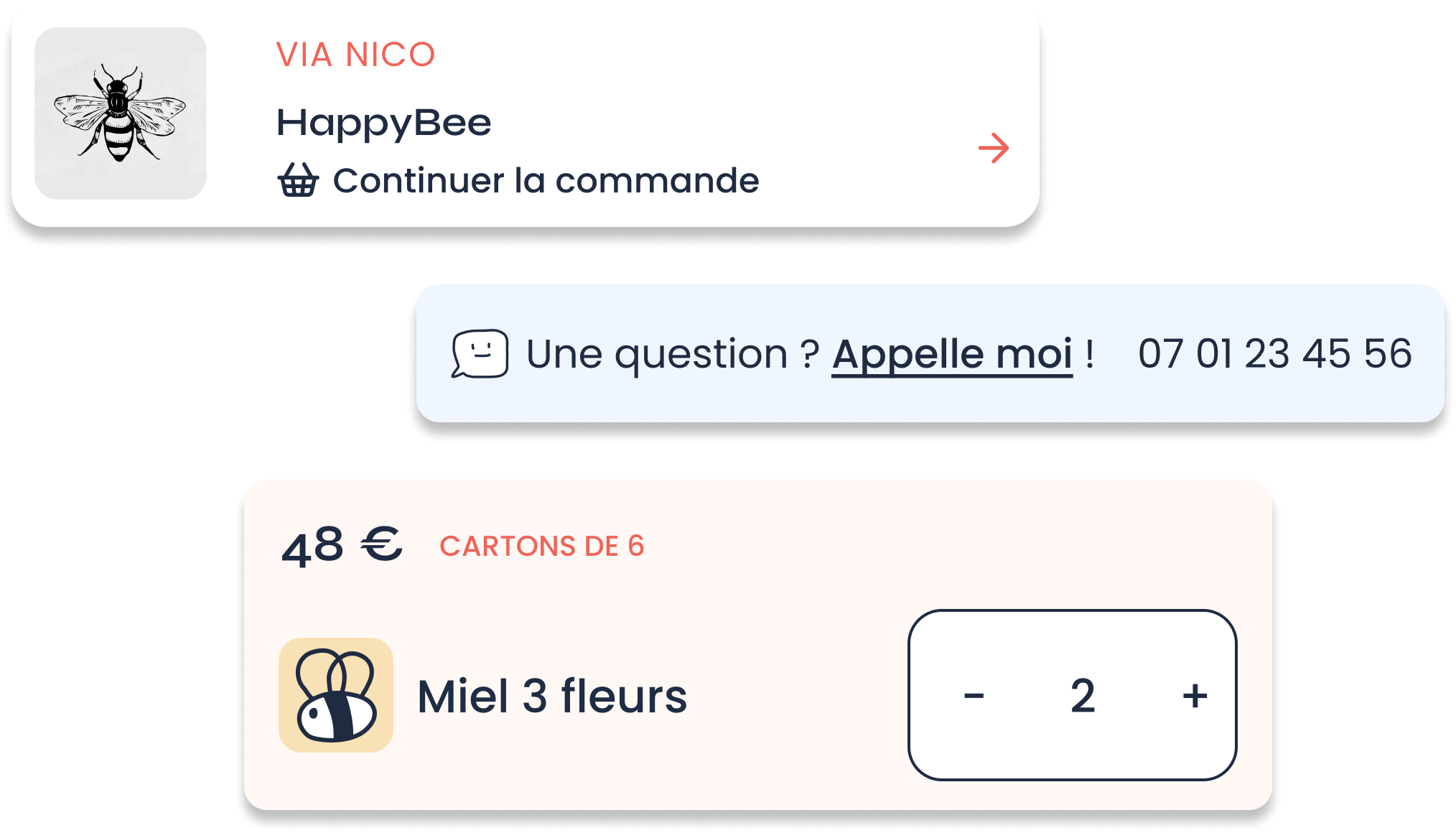Image resolution: width=1456 pixels, height=833 pixels.
Task: Click the phone number 07 01 23 45 56
Action: [x=1275, y=353]
